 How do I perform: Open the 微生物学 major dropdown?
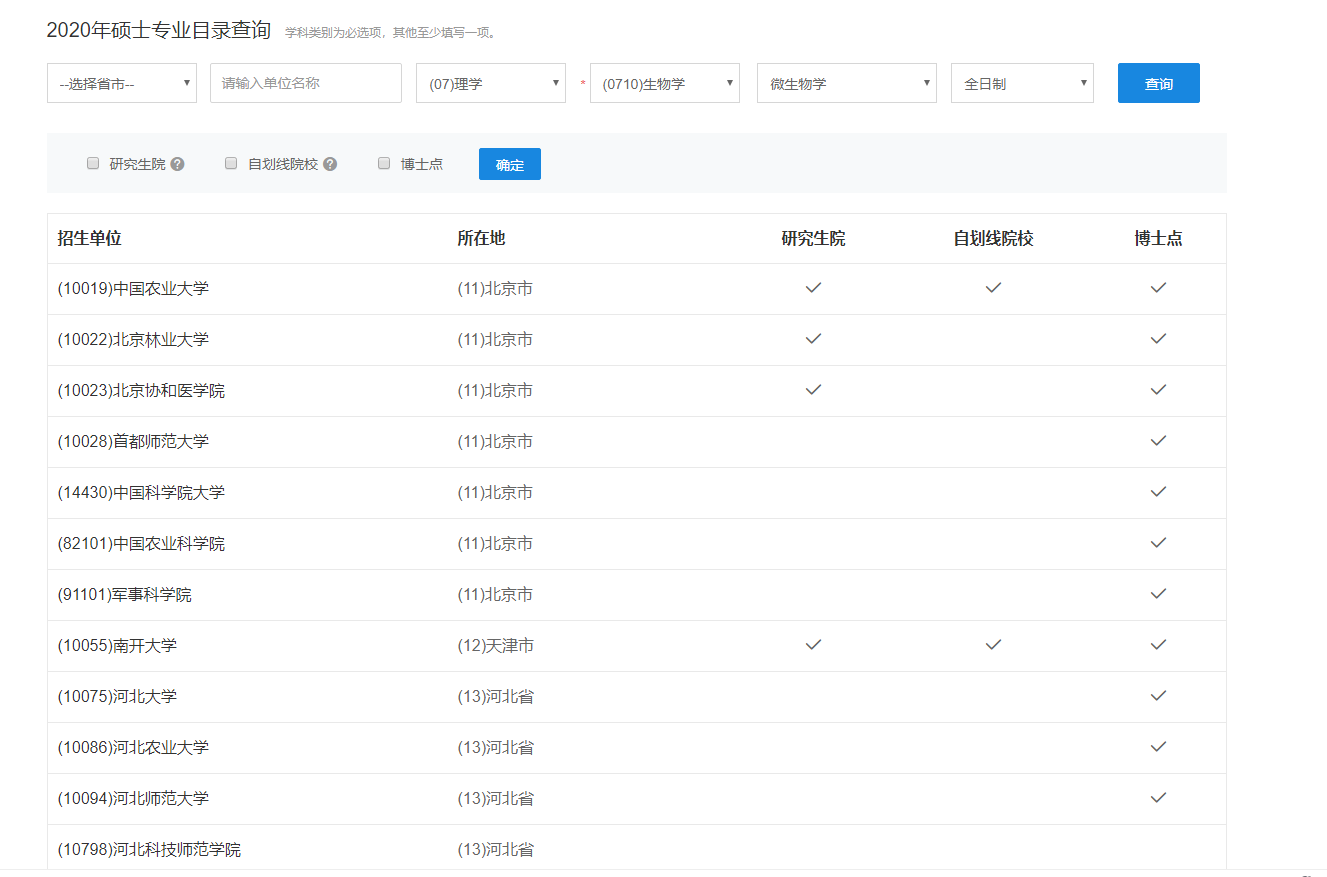click(847, 83)
